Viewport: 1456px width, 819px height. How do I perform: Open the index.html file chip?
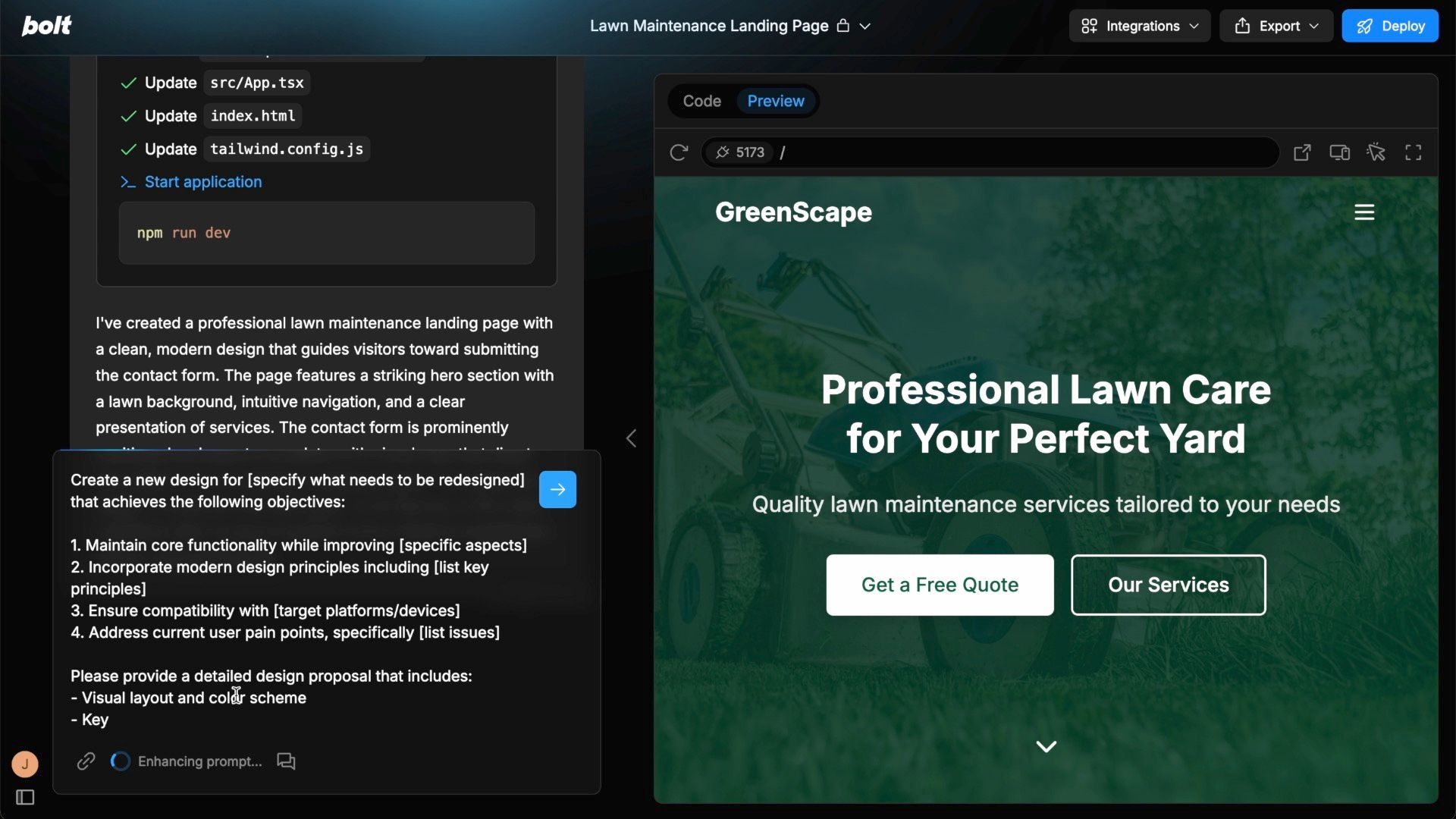[253, 116]
